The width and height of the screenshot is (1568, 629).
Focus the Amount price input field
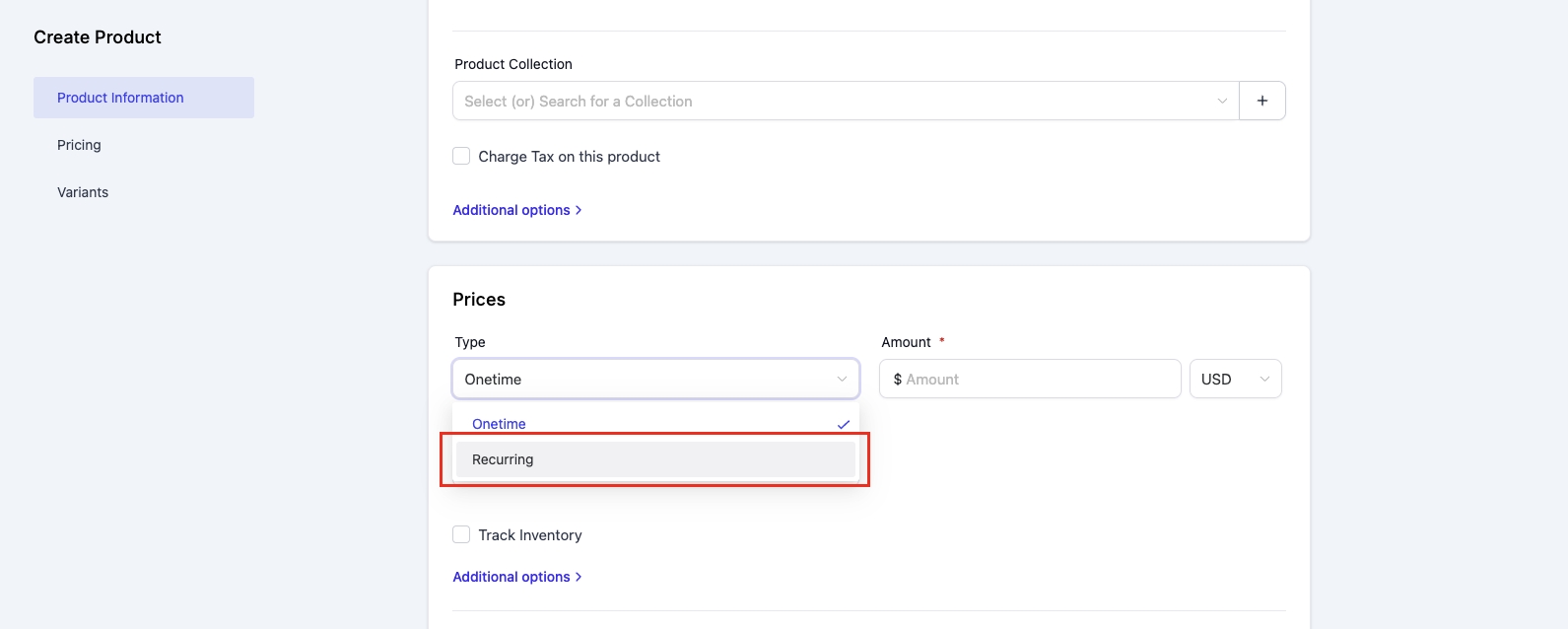tap(1035, 380)
